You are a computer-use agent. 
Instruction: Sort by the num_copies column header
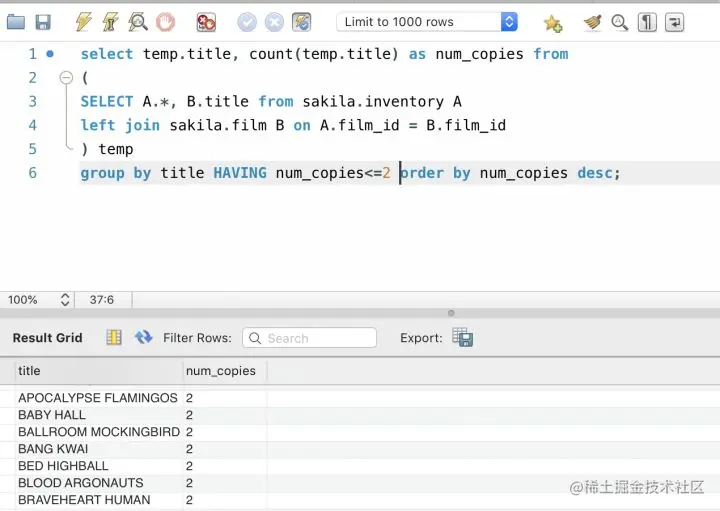pos(225,371)
